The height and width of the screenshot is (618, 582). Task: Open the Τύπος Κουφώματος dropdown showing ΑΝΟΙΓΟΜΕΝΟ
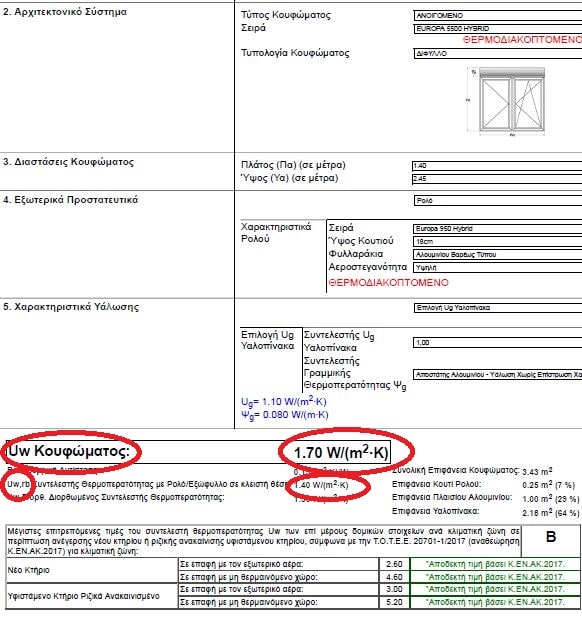pyautogui.click(x=498, y=16)
